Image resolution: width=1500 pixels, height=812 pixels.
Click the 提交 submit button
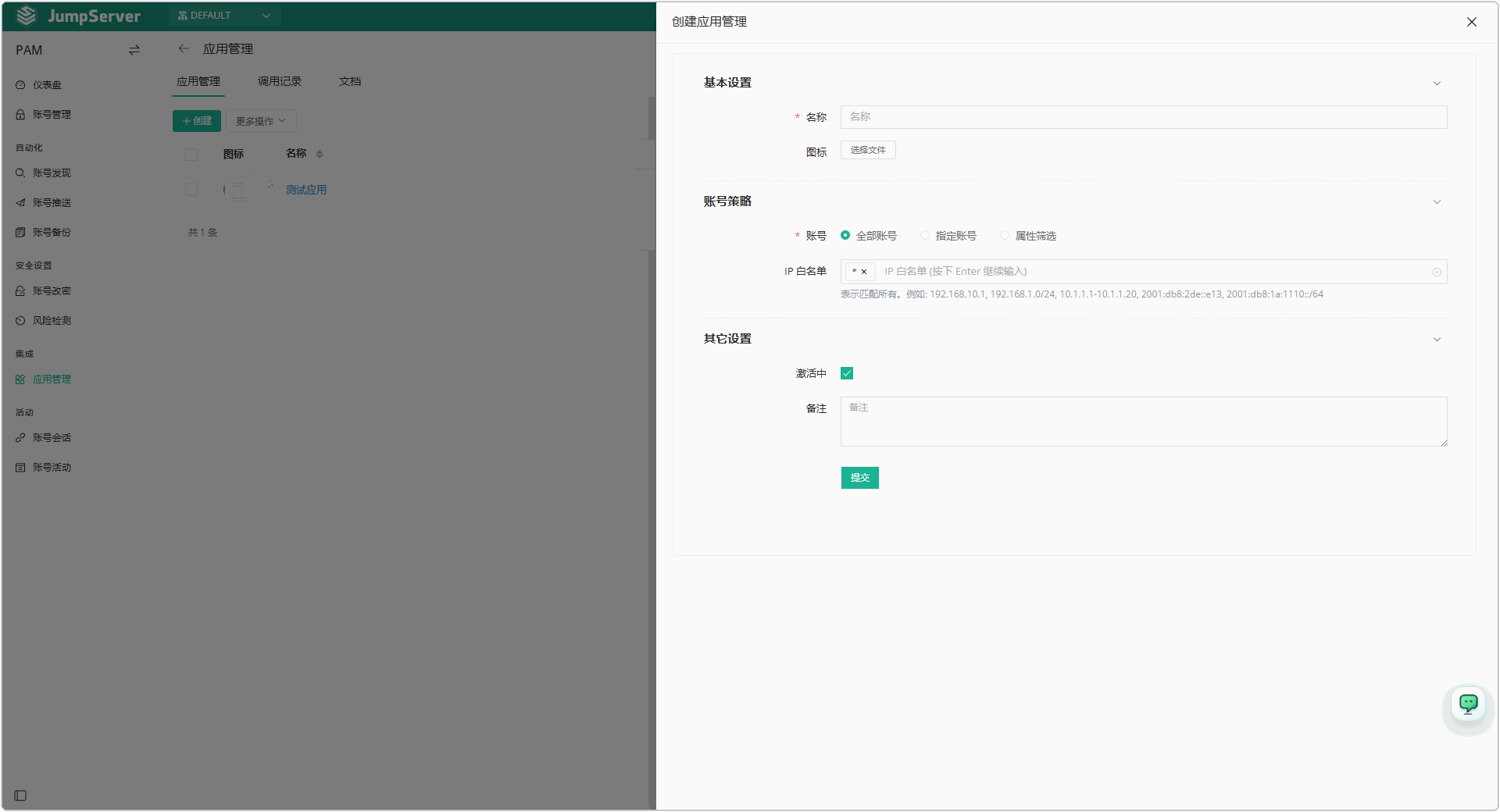pos(859,478)
